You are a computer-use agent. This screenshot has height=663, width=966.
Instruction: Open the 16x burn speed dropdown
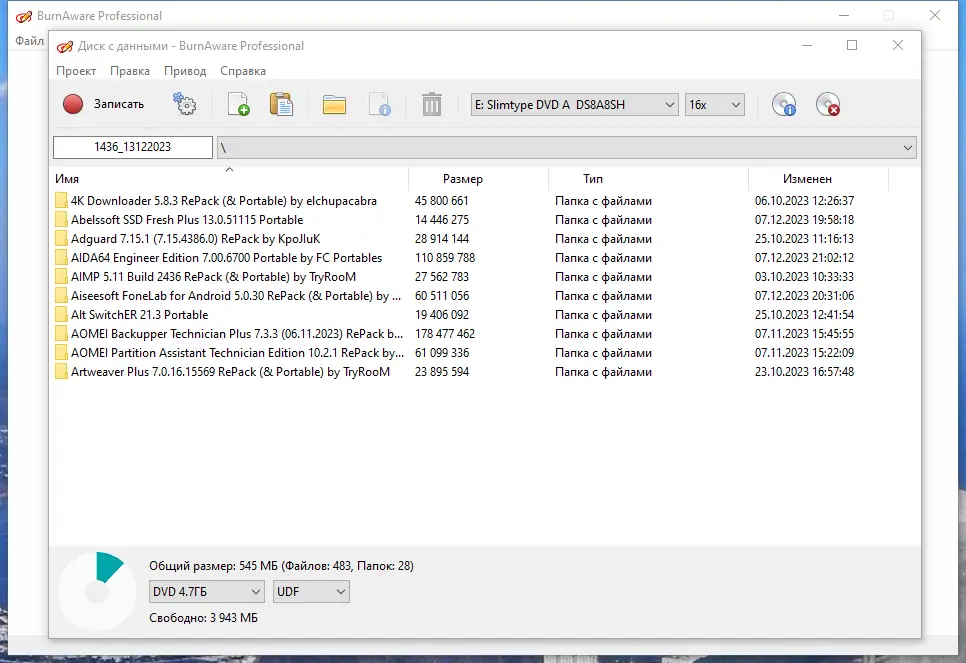[715, 105]
